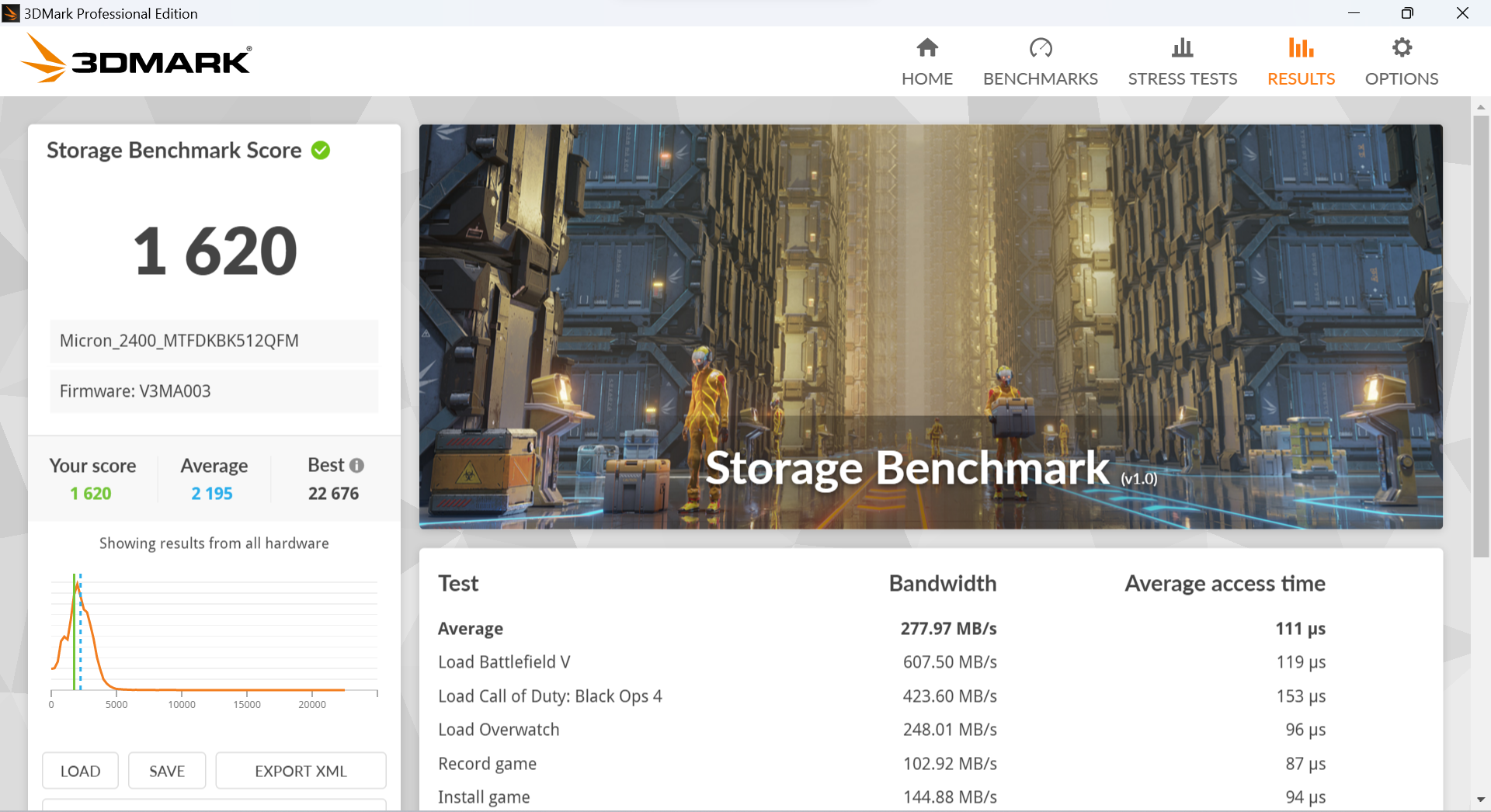Click the 423.60 MB/s bandwidth value
Viewport: 1491px width, 812px height.
(950, 696)
